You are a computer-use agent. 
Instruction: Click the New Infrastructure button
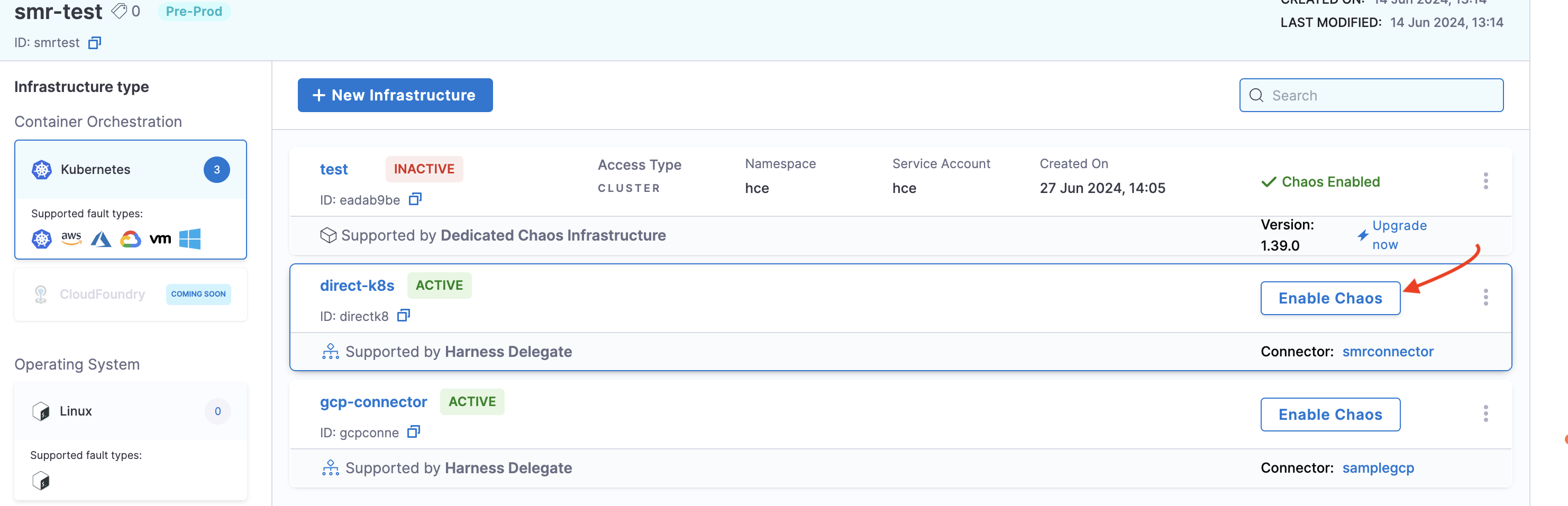coord(395,96)
